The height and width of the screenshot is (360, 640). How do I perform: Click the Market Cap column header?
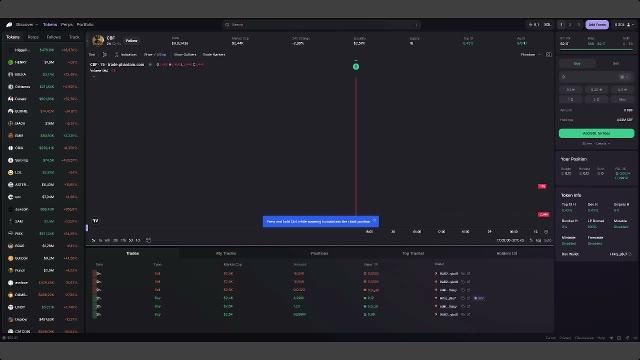233,264
